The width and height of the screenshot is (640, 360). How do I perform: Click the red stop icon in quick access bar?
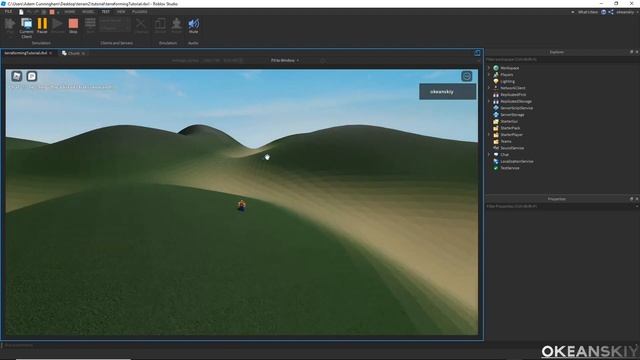coord(52,12)
